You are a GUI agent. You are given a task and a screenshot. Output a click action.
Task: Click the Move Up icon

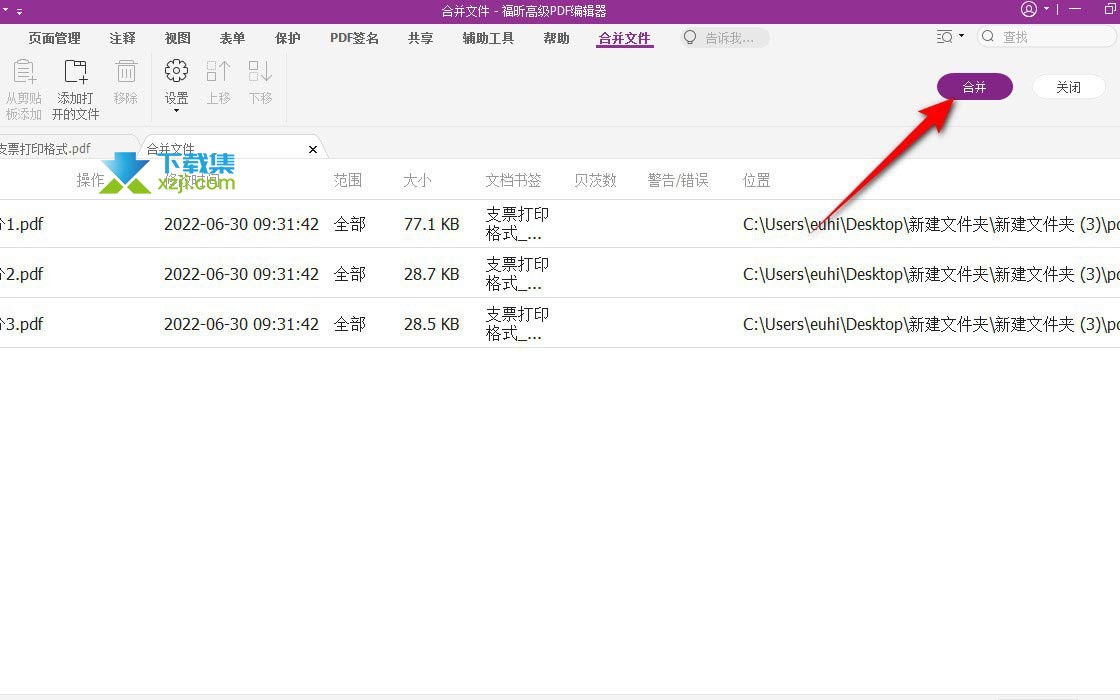point(219,71)
